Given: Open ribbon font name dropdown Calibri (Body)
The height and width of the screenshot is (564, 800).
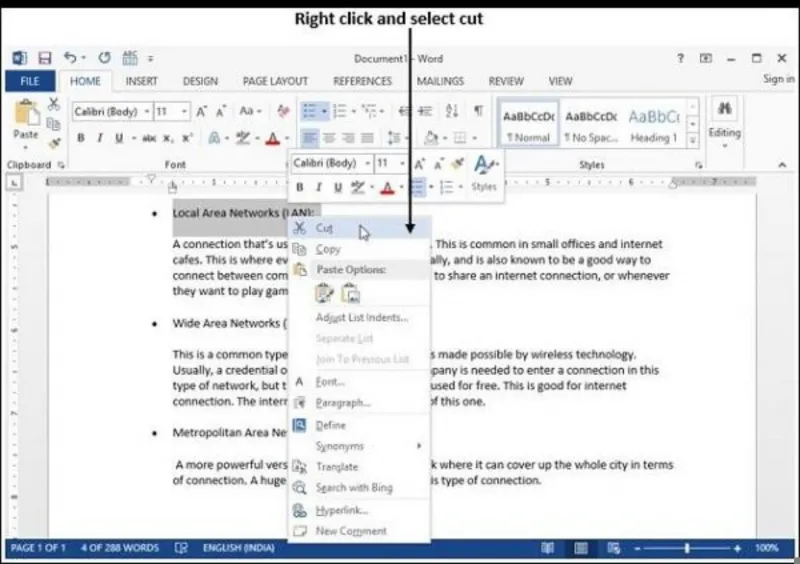Looking at the screenshot, I should coord(147,111).
